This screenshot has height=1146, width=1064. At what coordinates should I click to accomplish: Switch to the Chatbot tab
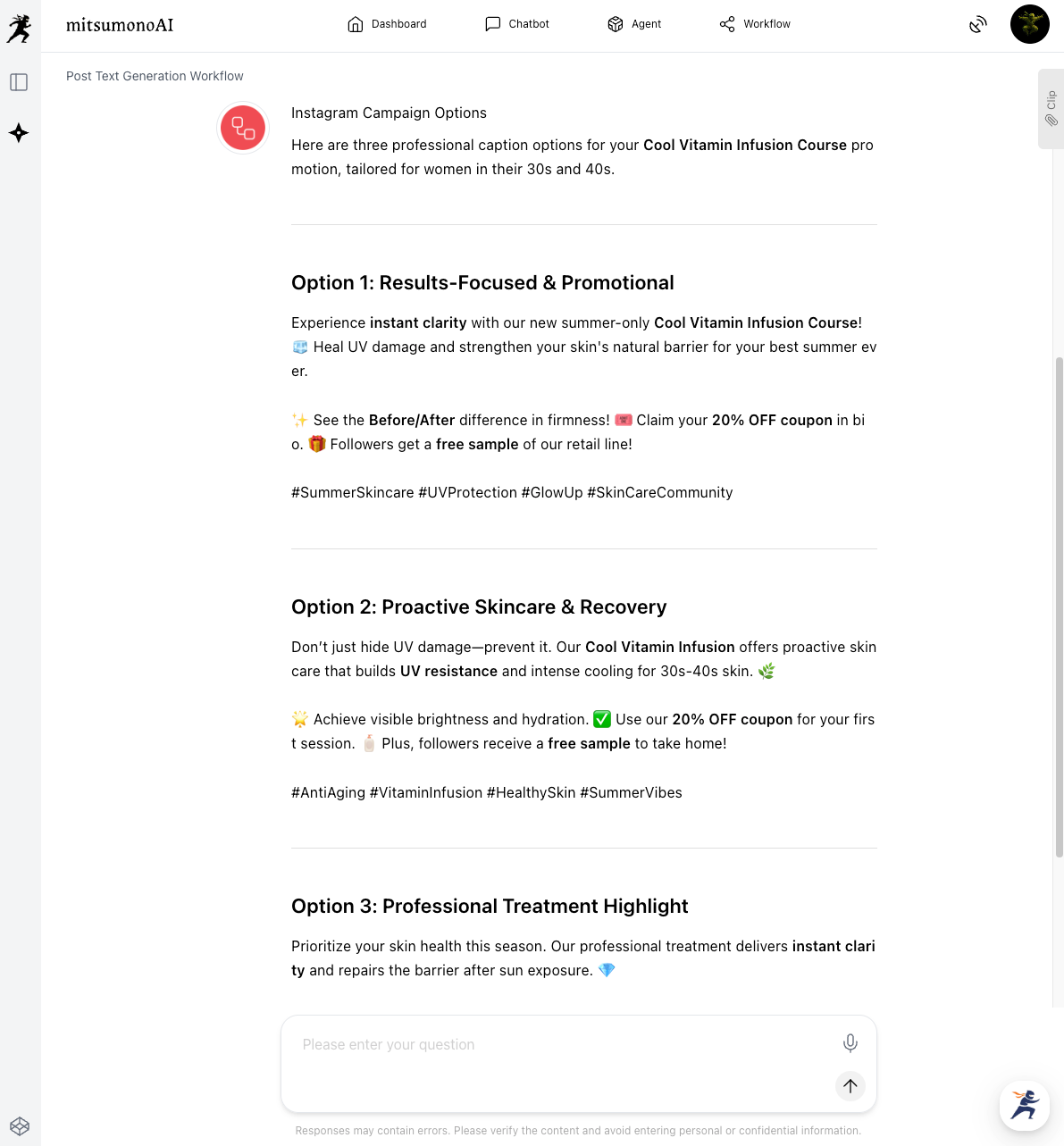click(x=517, y=24)
